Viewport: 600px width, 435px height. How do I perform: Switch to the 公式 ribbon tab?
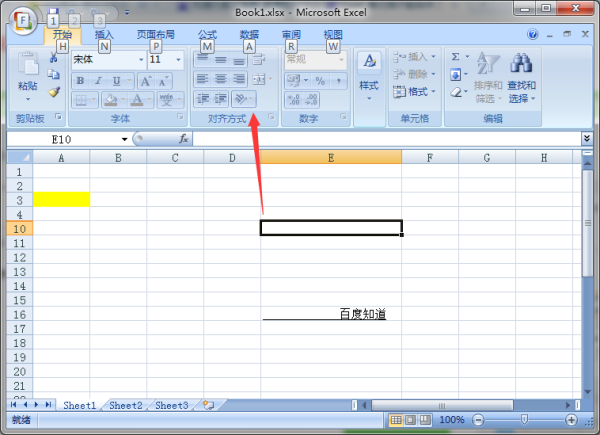(207, 34)
